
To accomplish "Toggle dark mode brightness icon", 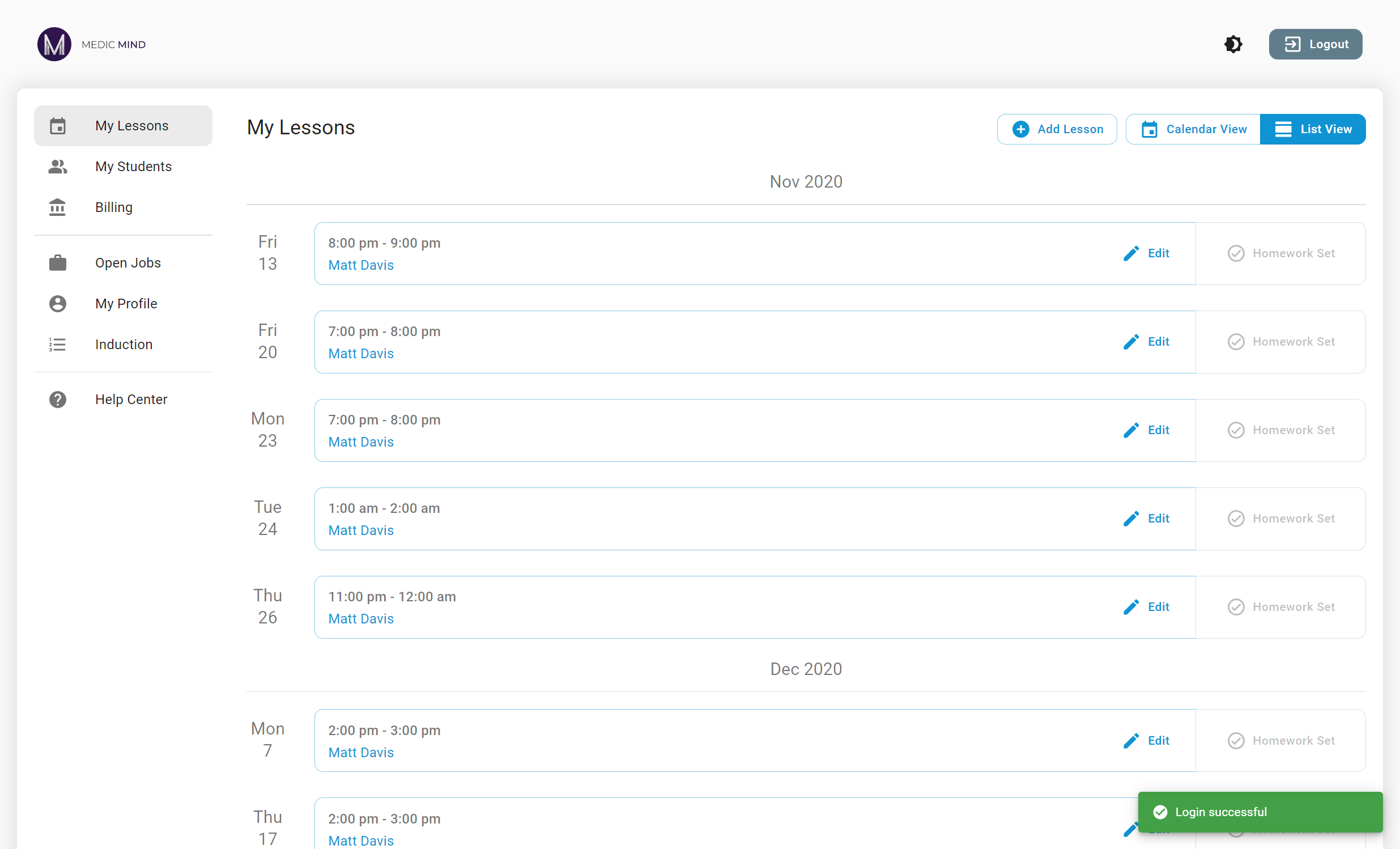I will (1233, 44).
